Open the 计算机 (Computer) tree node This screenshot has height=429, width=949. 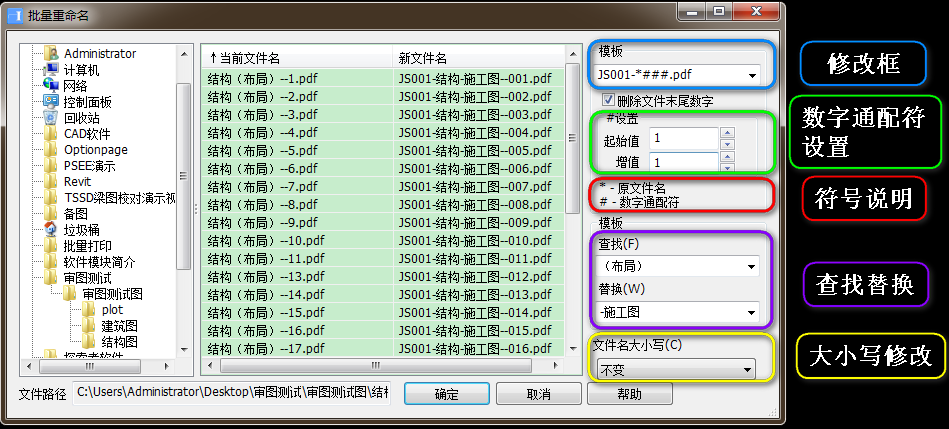[x=80, y=70]
